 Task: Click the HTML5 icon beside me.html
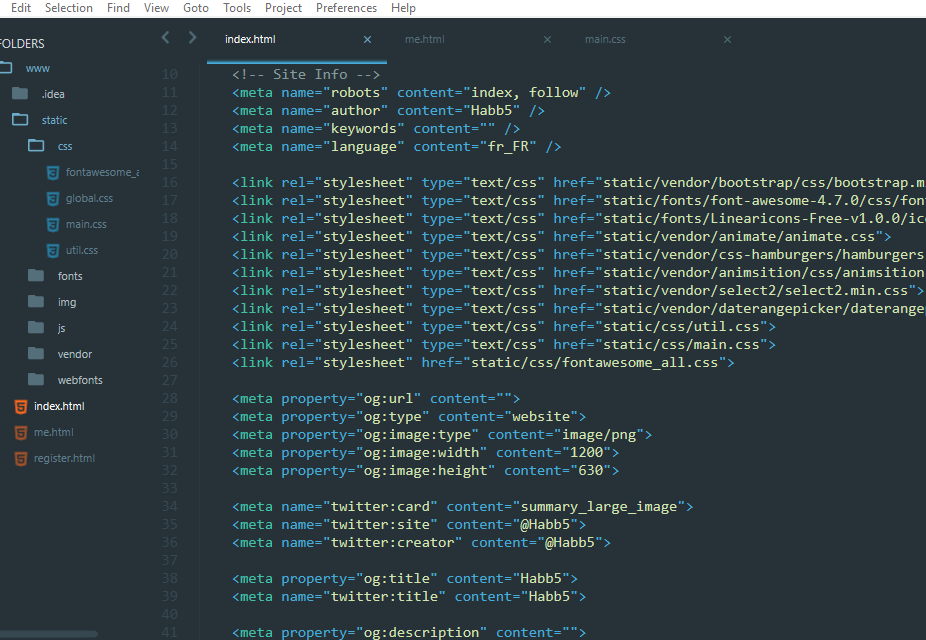(21, 432)
